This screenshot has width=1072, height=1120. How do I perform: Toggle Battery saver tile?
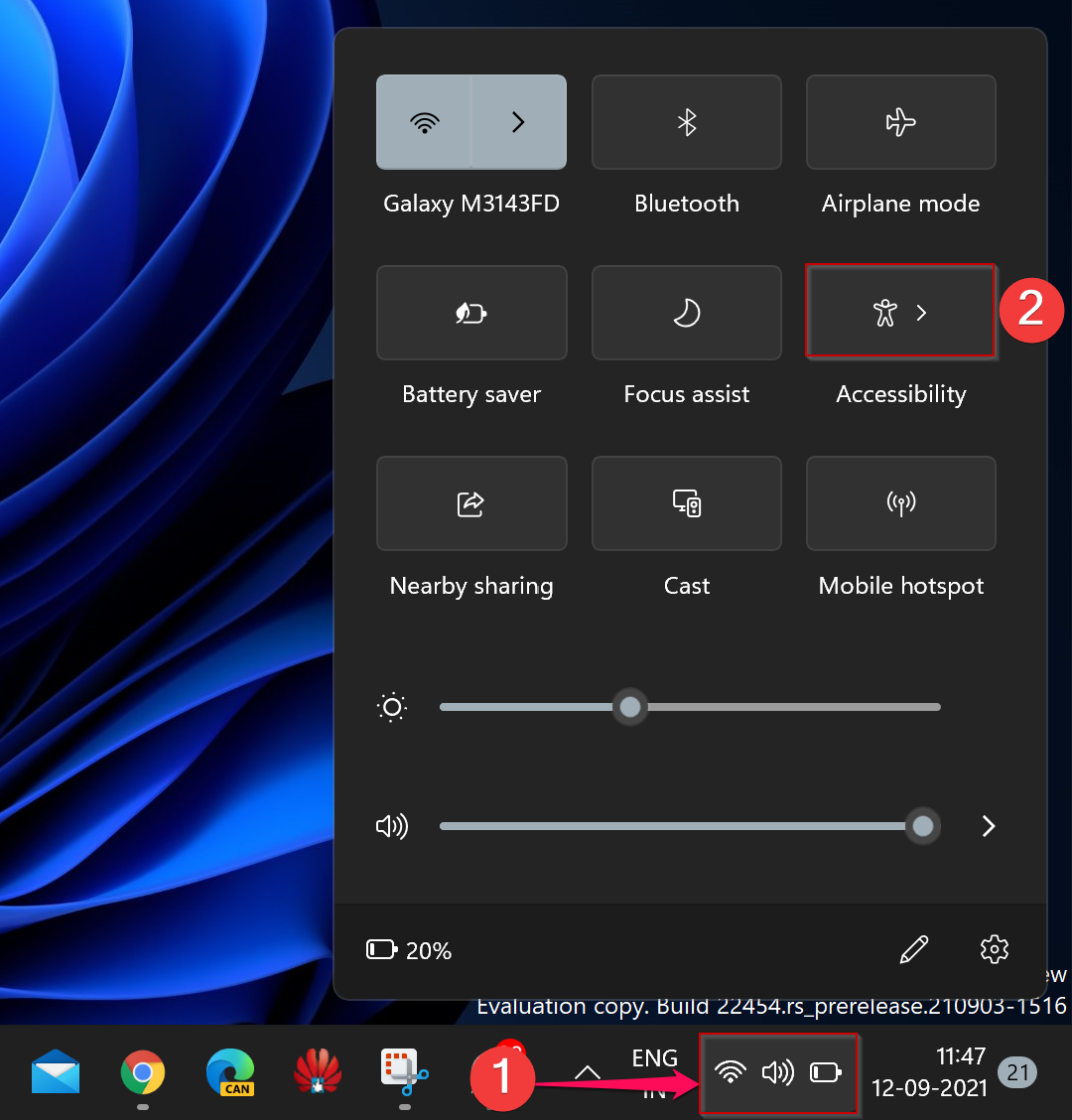click(x=471, y=313)
